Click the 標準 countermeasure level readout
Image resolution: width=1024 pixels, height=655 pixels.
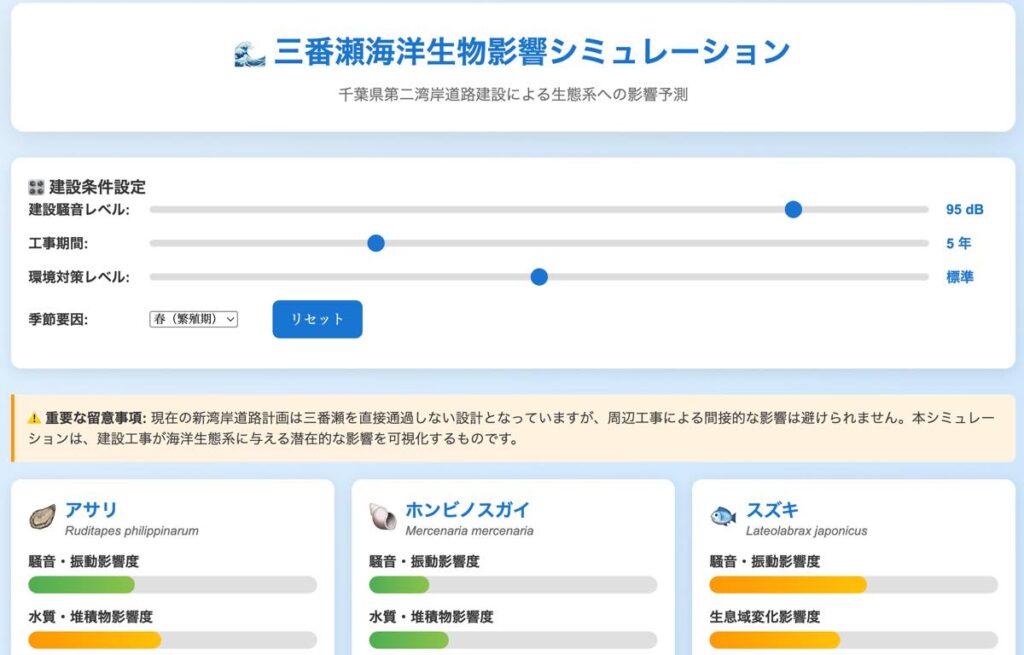point(959,277)
